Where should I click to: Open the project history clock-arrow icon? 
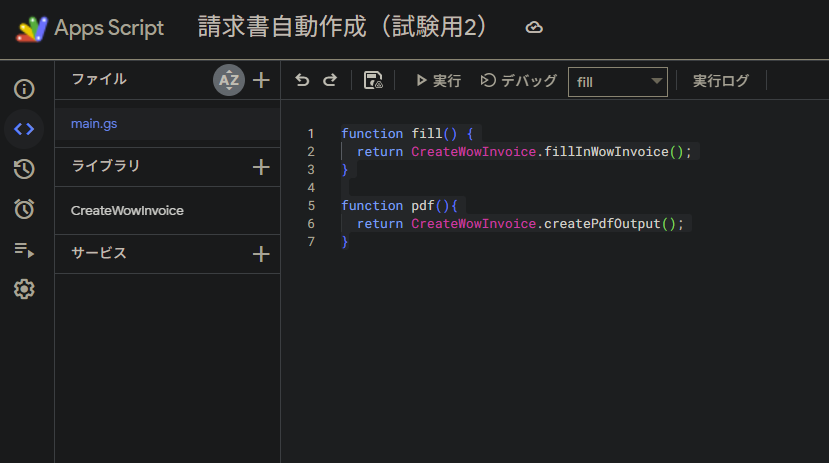pyautogui.click(x=24, y=169)
